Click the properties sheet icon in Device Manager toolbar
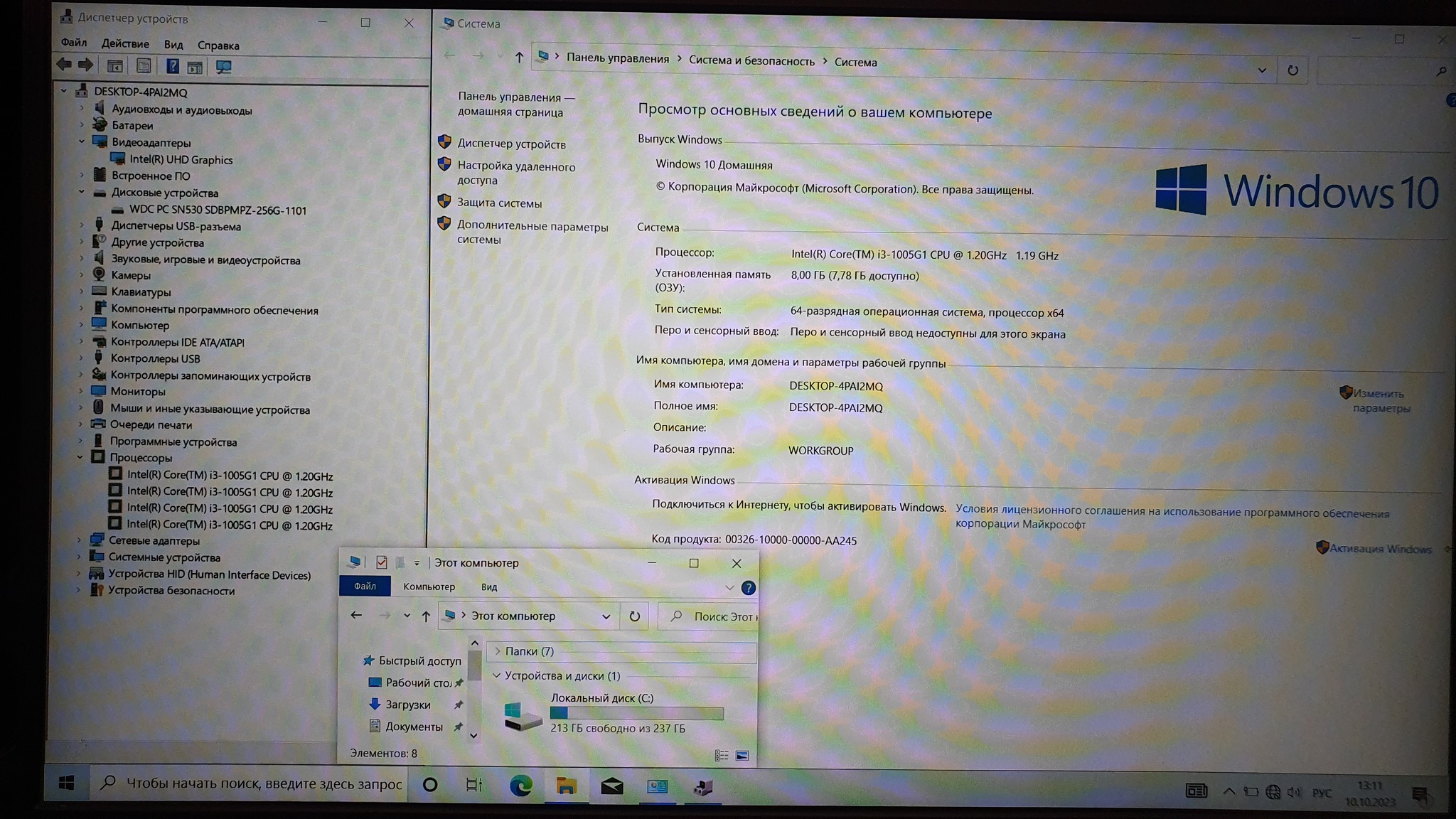This screenshot has width=1456, height=819. pyautogui.click(x=144, y=66)
